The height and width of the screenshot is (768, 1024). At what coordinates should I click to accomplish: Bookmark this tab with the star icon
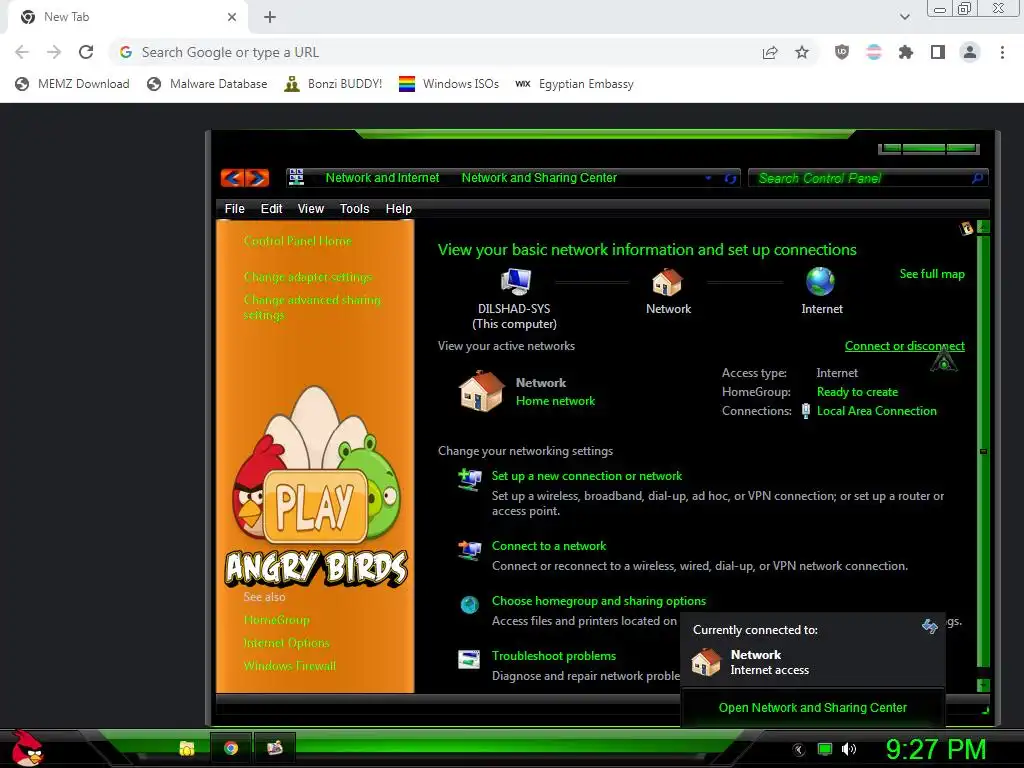pyautogui.click(x=802, y=52)
